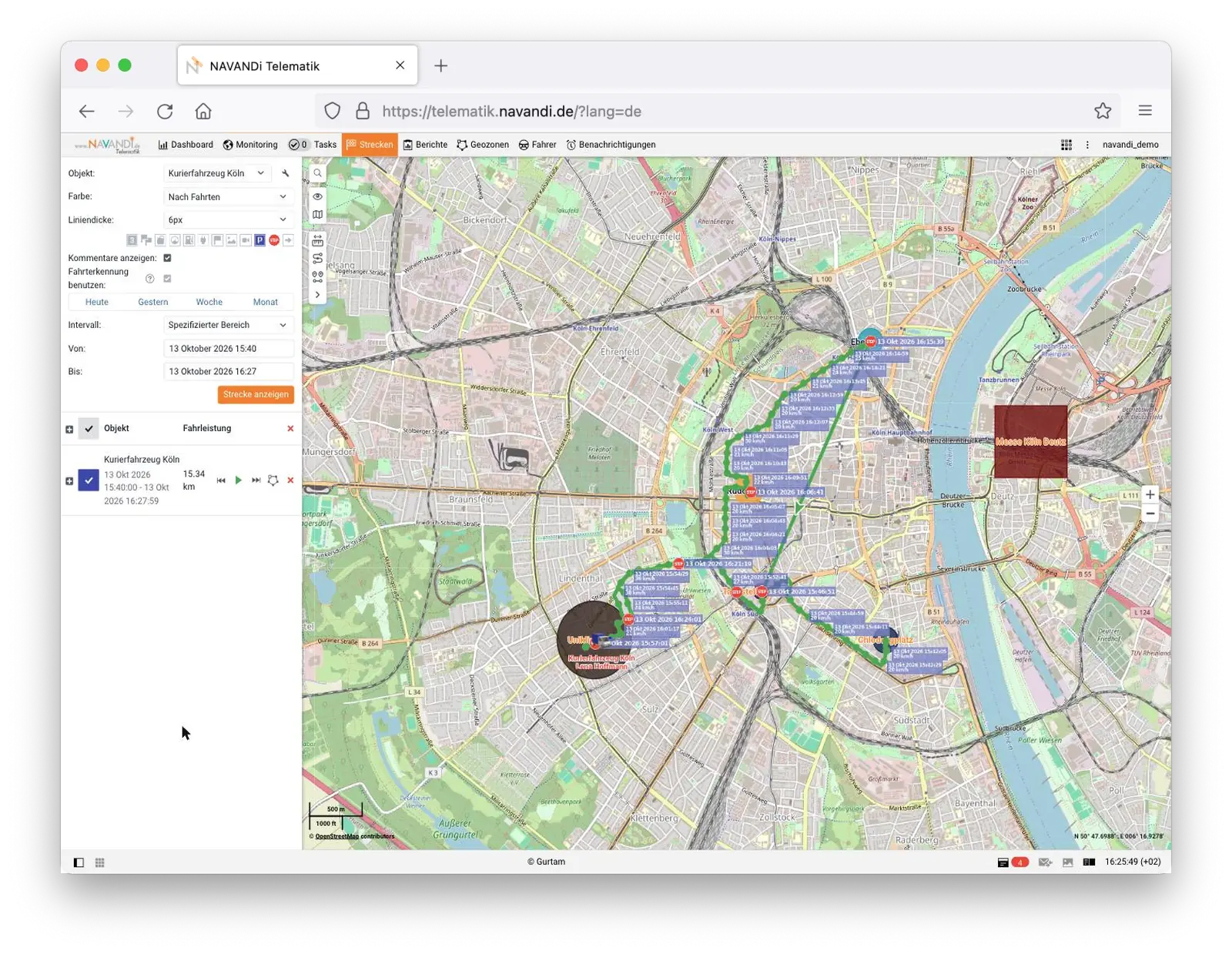Expand the Kurierfahrzeug Köln track row
The width and height of the screenshot is (1232, 954).
[x=69, y=481]
